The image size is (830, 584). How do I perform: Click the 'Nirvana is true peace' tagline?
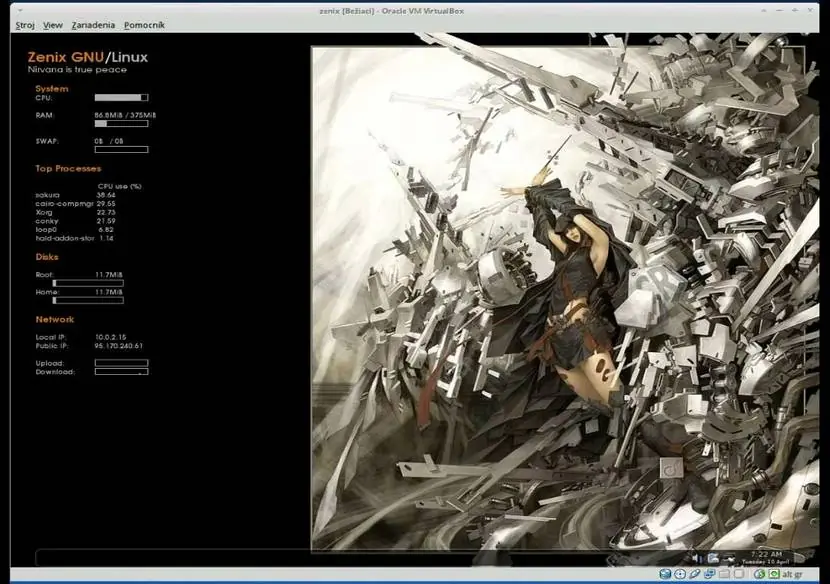pos(77,69)
